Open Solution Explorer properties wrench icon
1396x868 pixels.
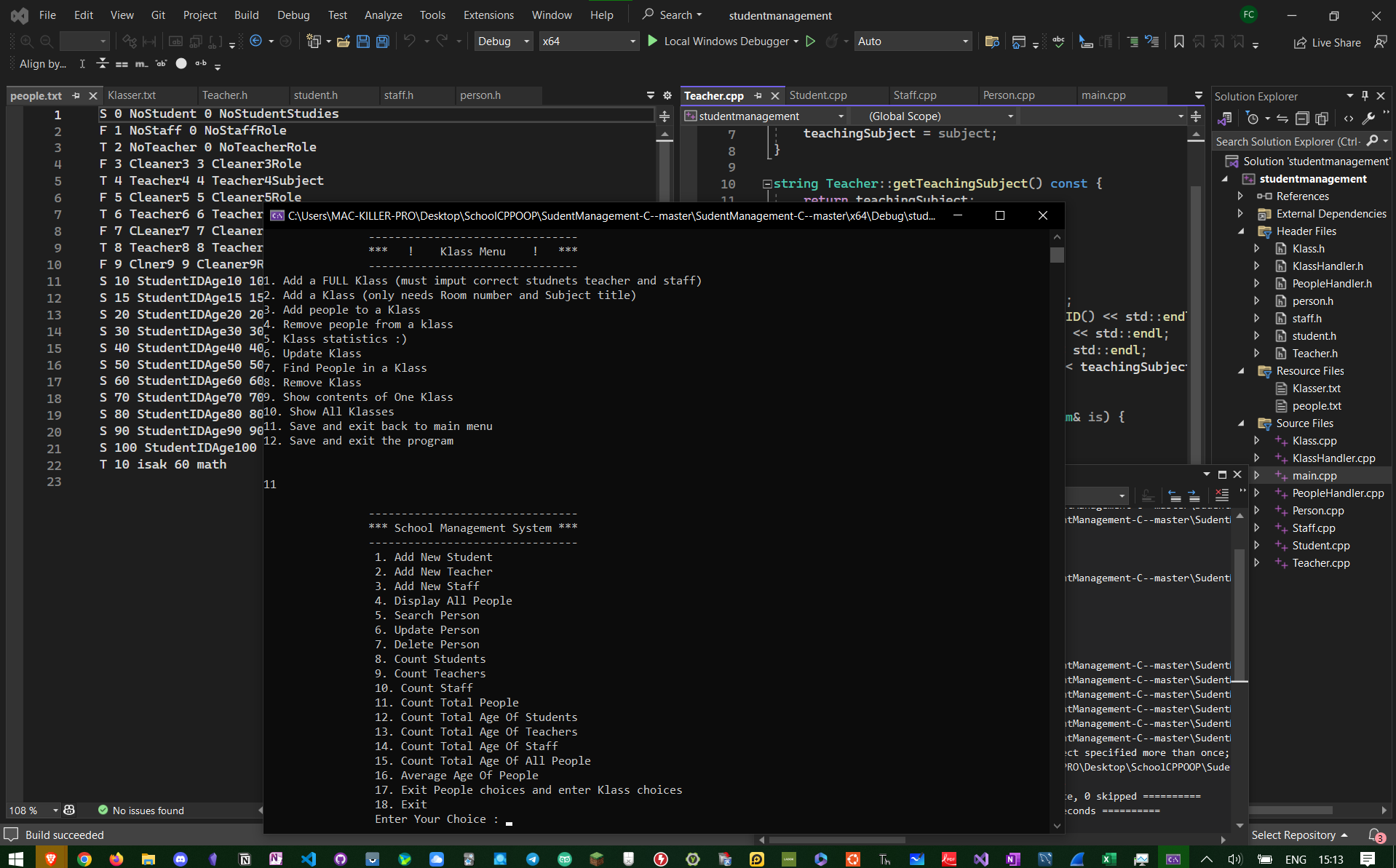[1368, 119]
